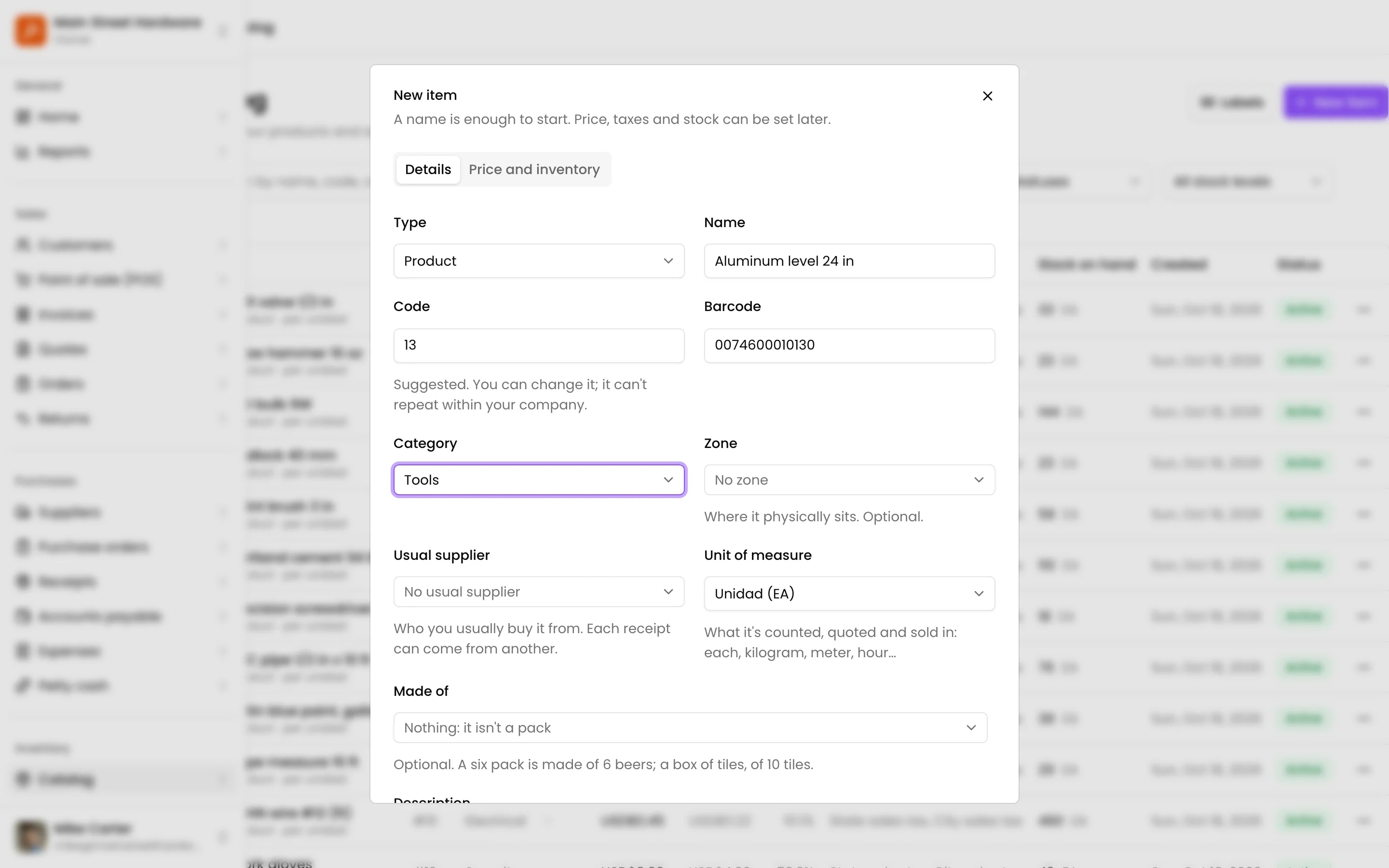Open the Made of dropdown
This screenshot has height=868, width=1389.
click(x=690, y=728)
